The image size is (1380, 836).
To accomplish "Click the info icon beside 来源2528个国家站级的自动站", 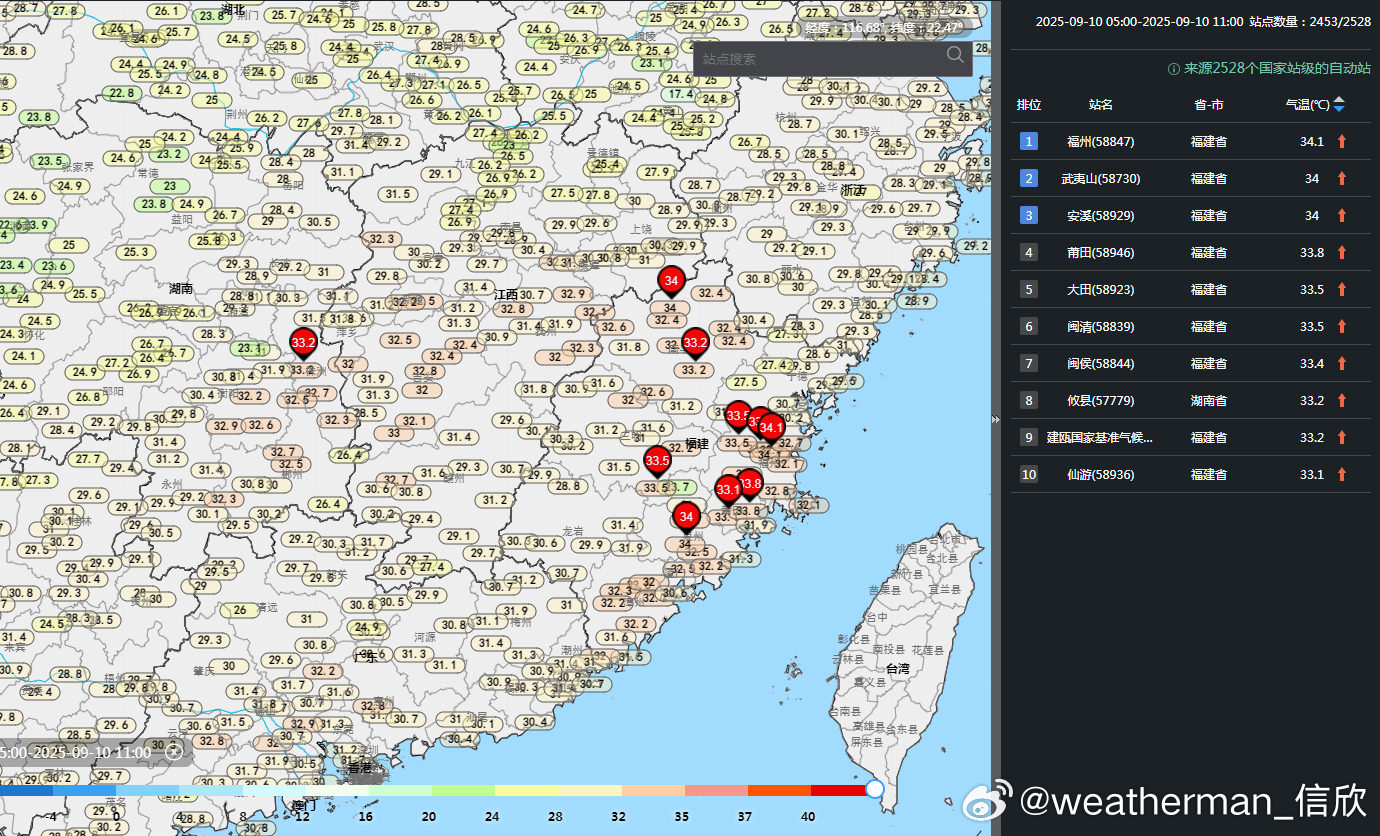I will pyautogui.click(x=1174, y=69).
